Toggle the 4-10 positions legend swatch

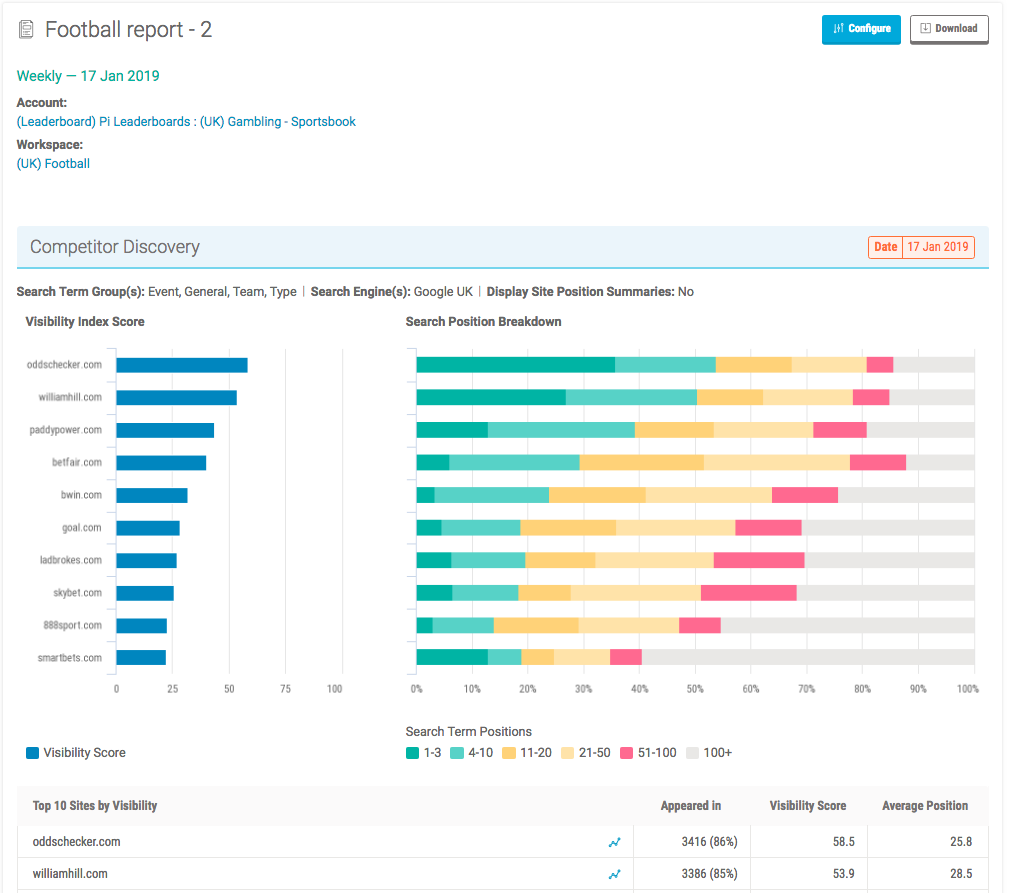pos(456,753)
